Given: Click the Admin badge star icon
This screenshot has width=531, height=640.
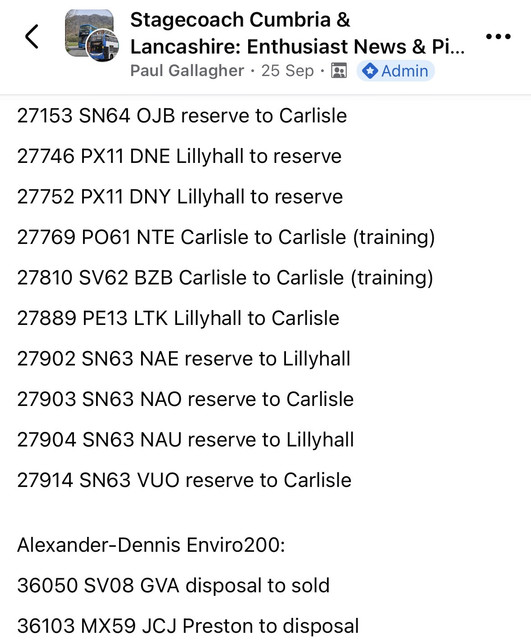Looking at the screenshot, I should click(x=370, y=71).
